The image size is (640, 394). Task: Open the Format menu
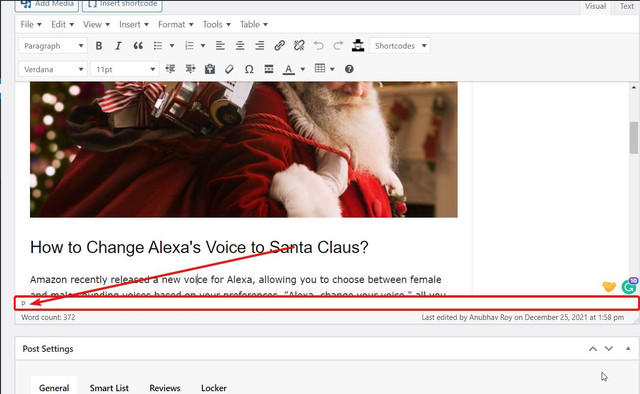click(176, 24)
